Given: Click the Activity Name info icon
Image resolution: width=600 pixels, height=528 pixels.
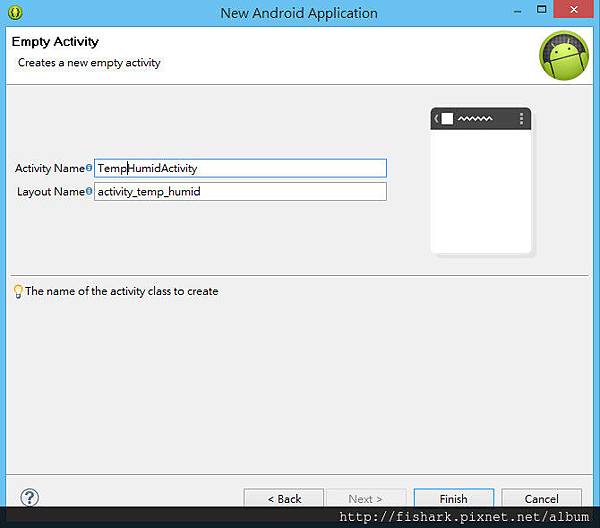Looking at the screenshot, I should coord(89,168).
